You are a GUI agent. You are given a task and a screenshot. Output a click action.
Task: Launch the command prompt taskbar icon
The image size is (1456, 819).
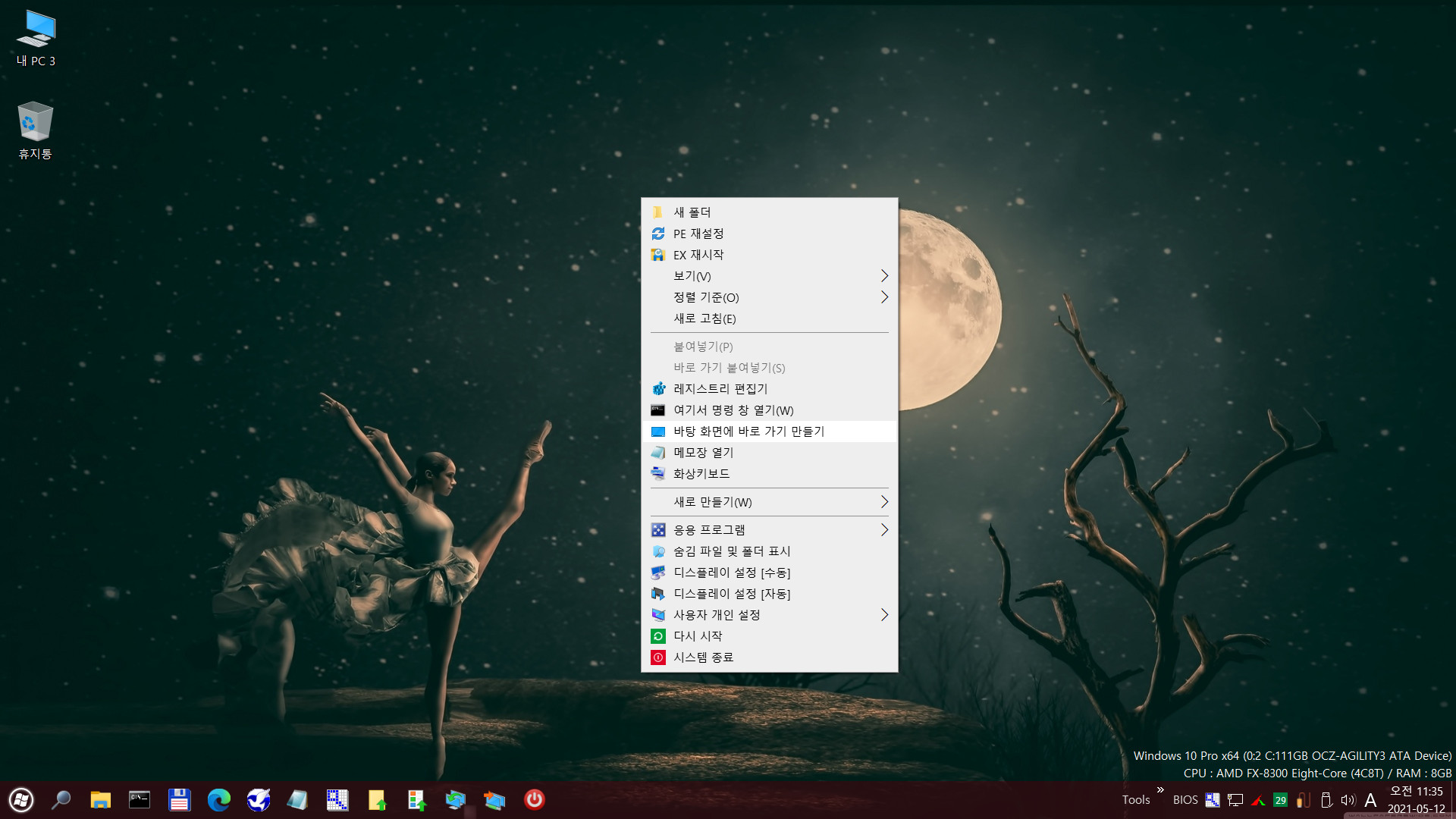click(140, 800)
